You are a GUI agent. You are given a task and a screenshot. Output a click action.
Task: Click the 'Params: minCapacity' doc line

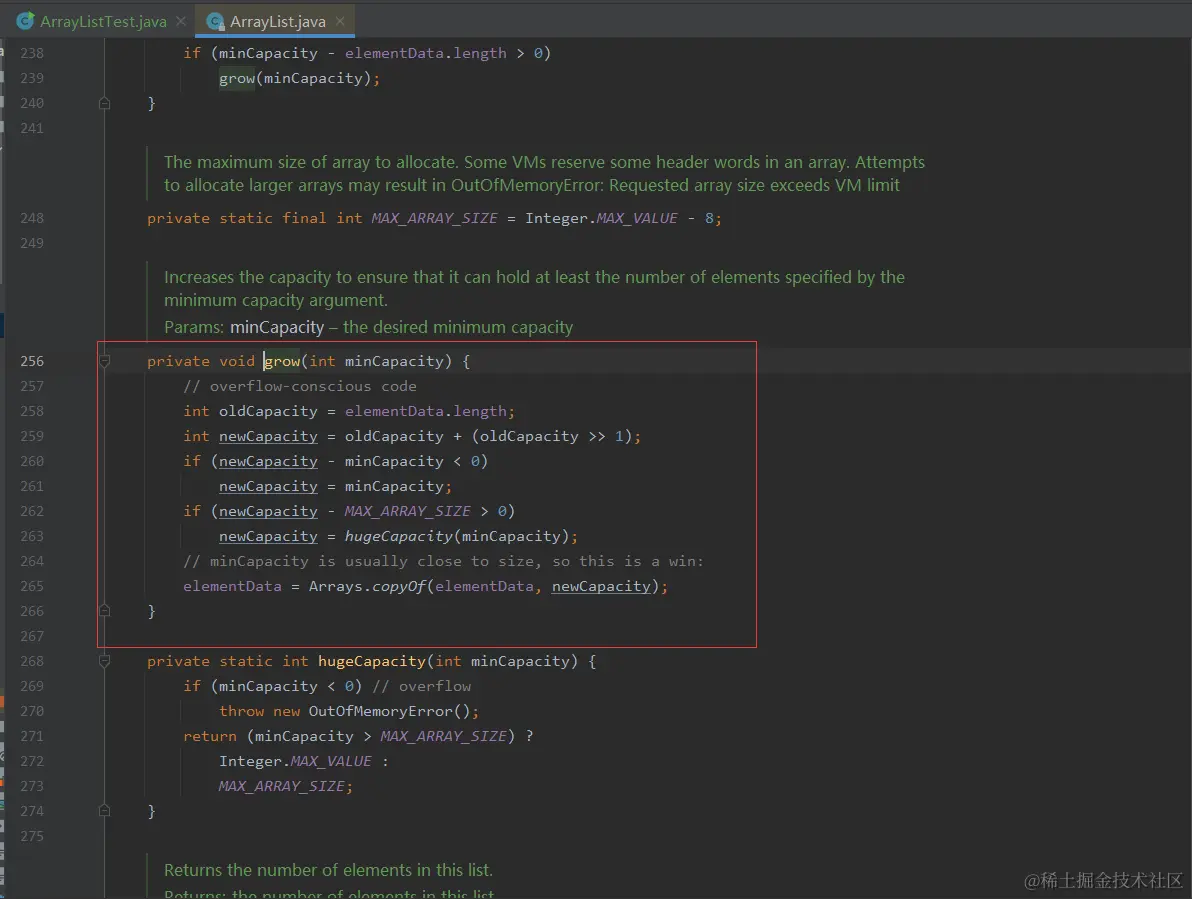(x=369, y=327)
